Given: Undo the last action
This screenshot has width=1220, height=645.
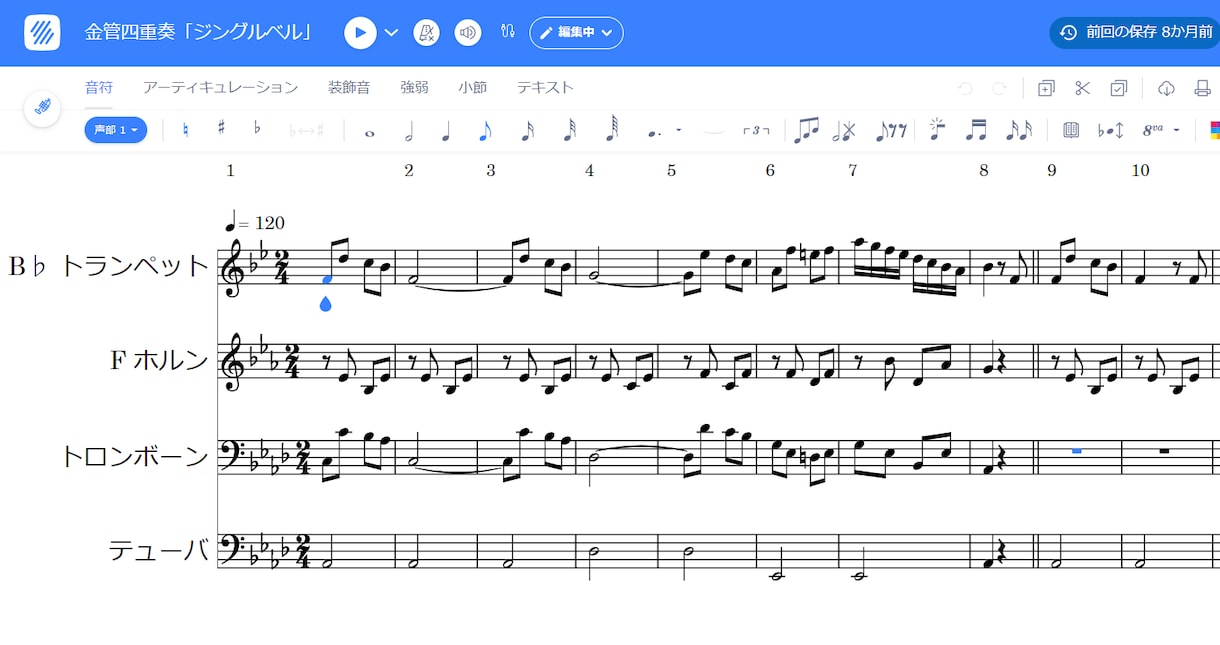Looking at the screenshot, I should click(x=965, y=88).
